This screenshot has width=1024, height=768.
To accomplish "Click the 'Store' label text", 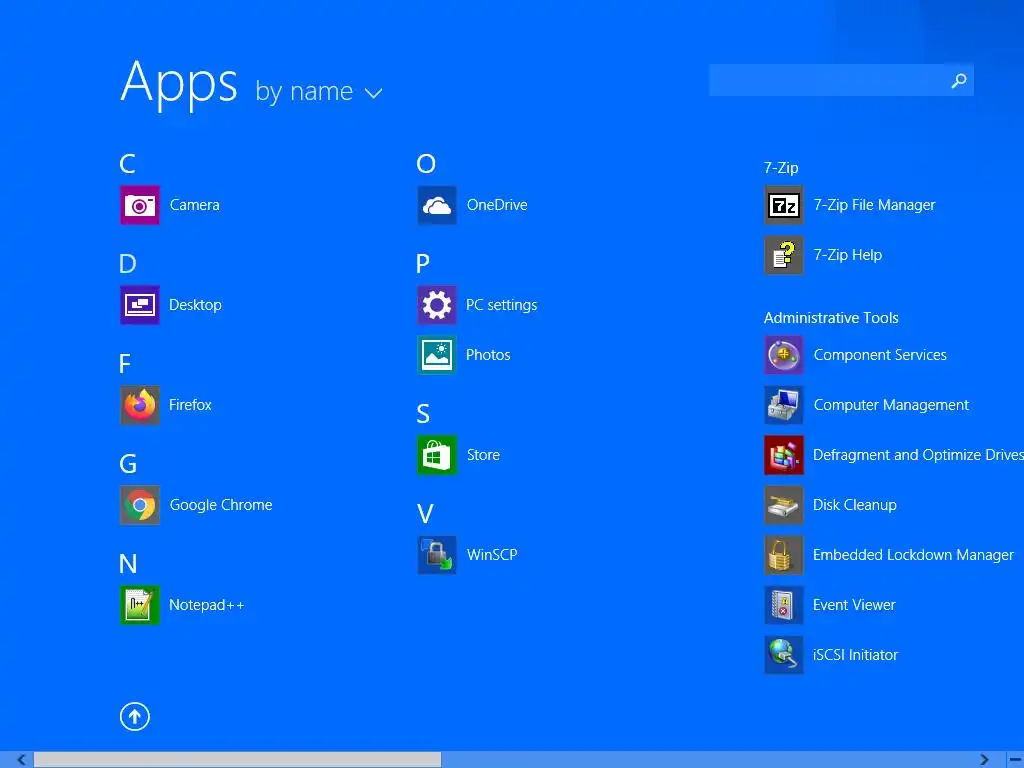I will pyautogui.click(x=483, y=455).
